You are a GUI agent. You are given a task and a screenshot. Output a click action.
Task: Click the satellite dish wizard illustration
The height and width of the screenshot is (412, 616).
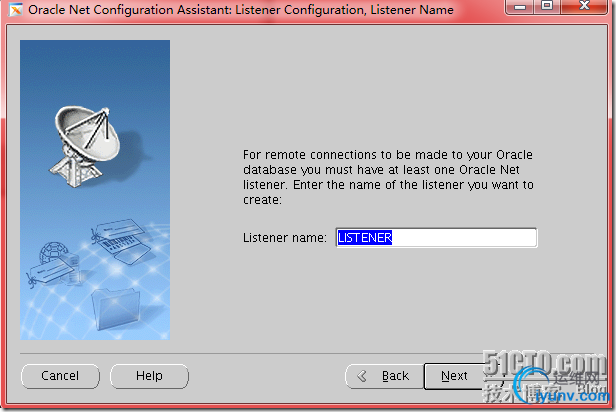[x=95, y=190]
